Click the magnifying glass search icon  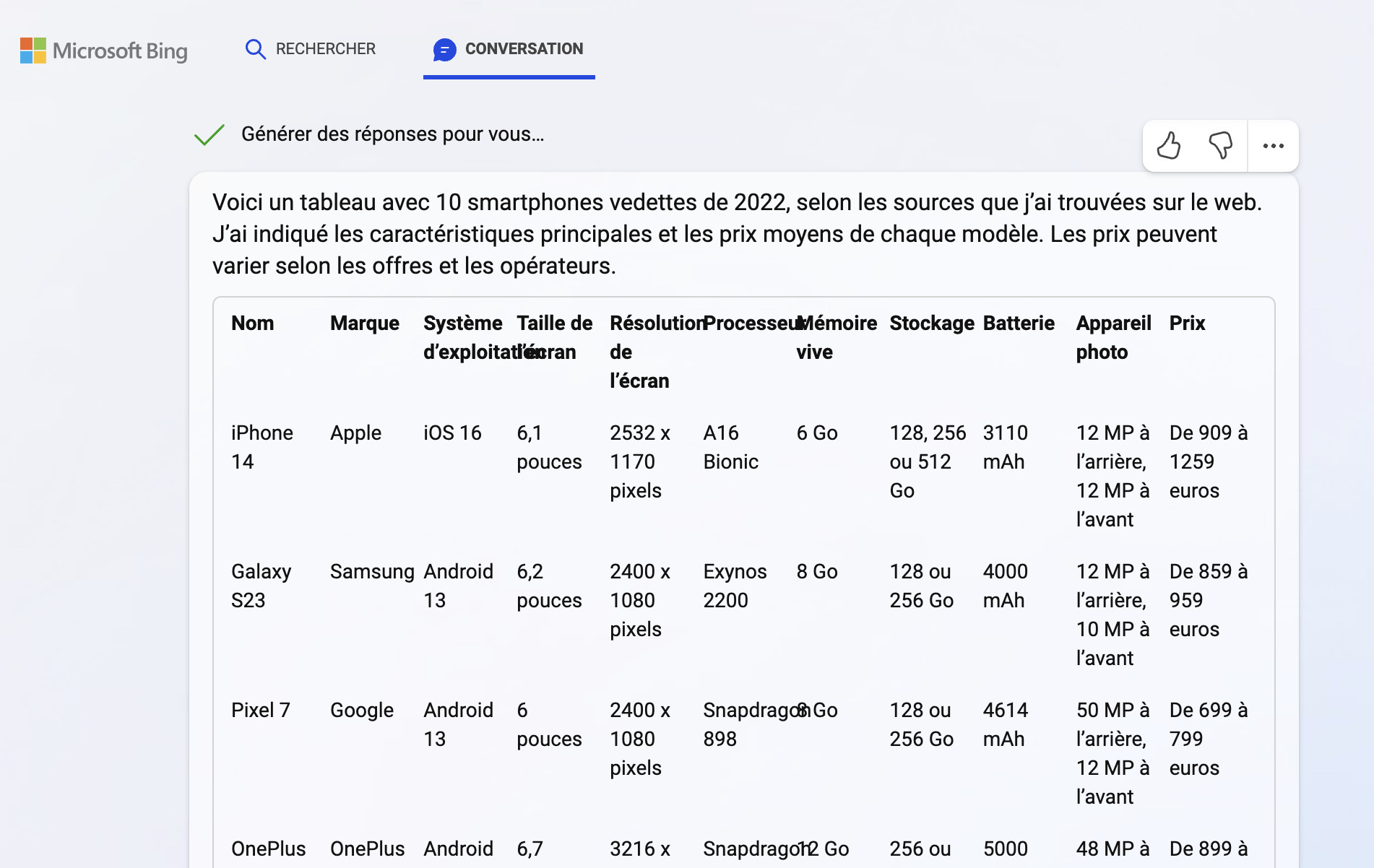coord(255,49)
